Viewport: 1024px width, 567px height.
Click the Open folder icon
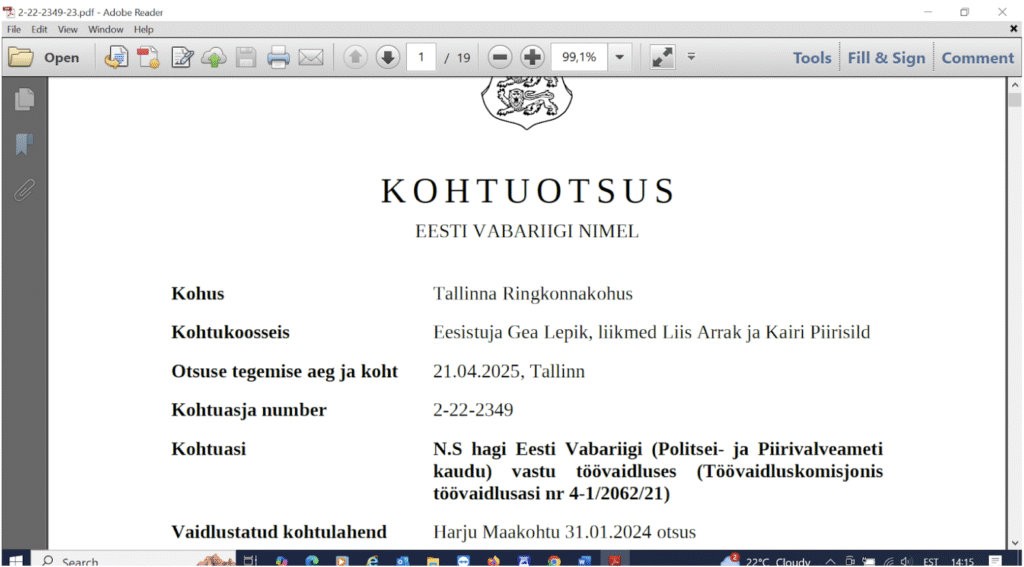(21, 57)
